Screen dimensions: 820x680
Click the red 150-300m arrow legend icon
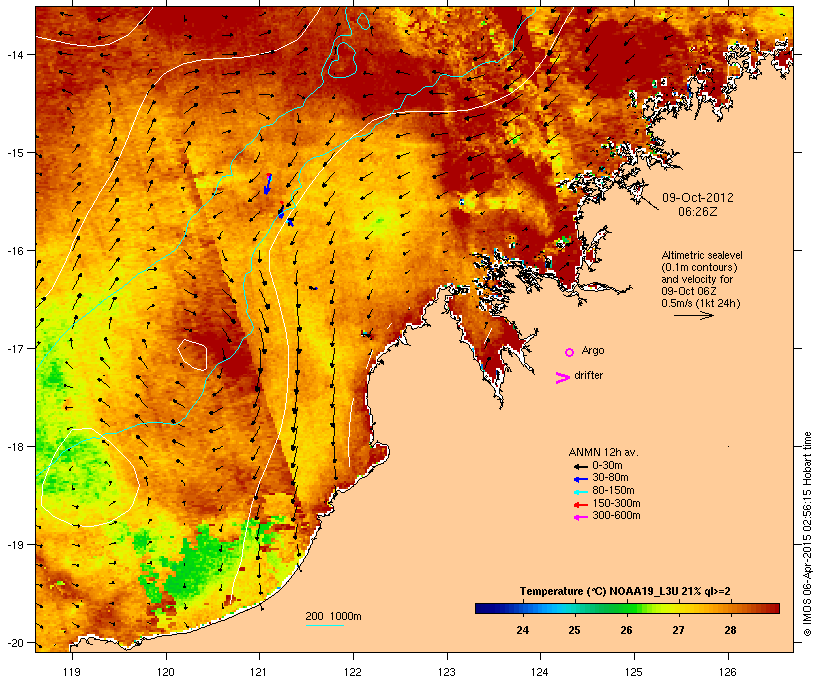580,505
